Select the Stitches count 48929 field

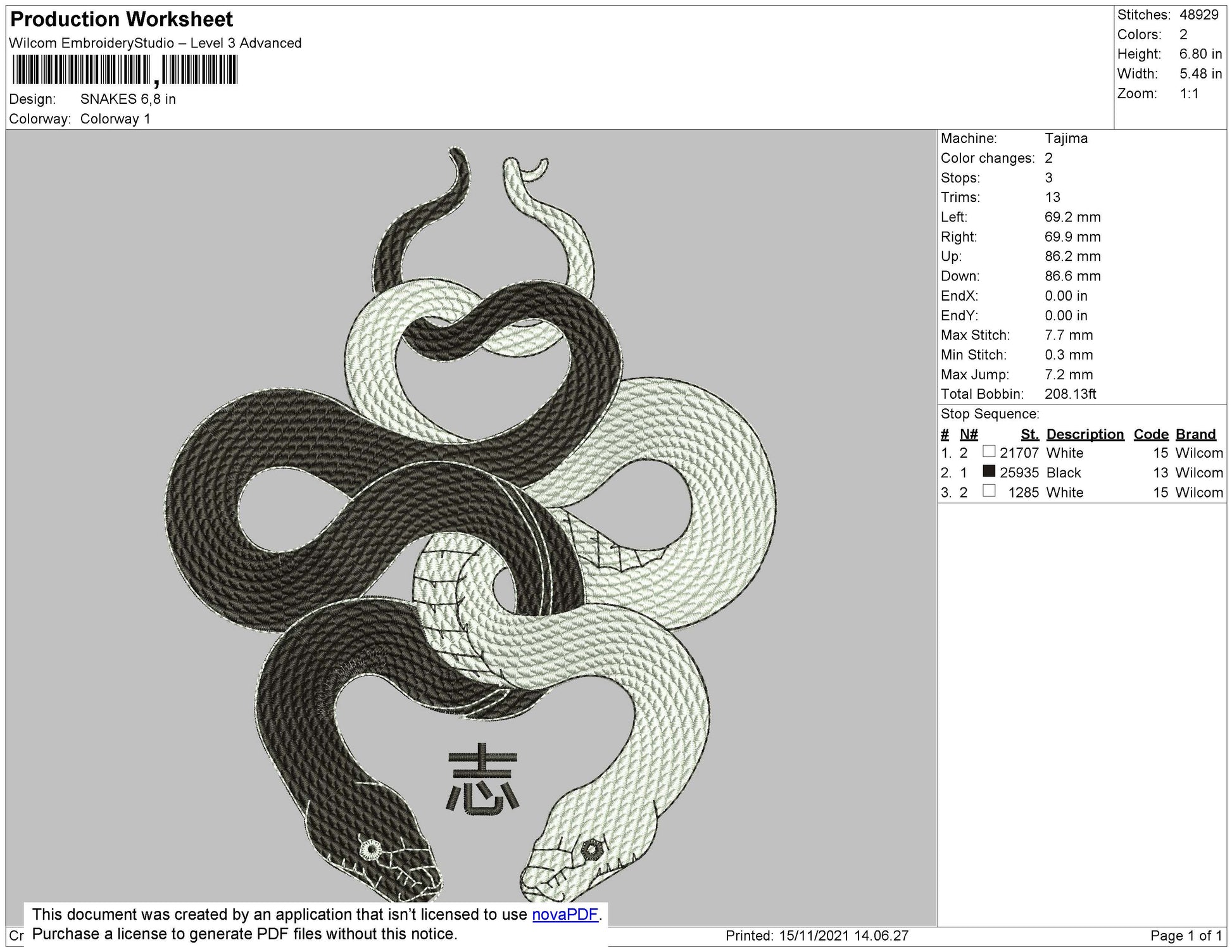click(1200, 14)
